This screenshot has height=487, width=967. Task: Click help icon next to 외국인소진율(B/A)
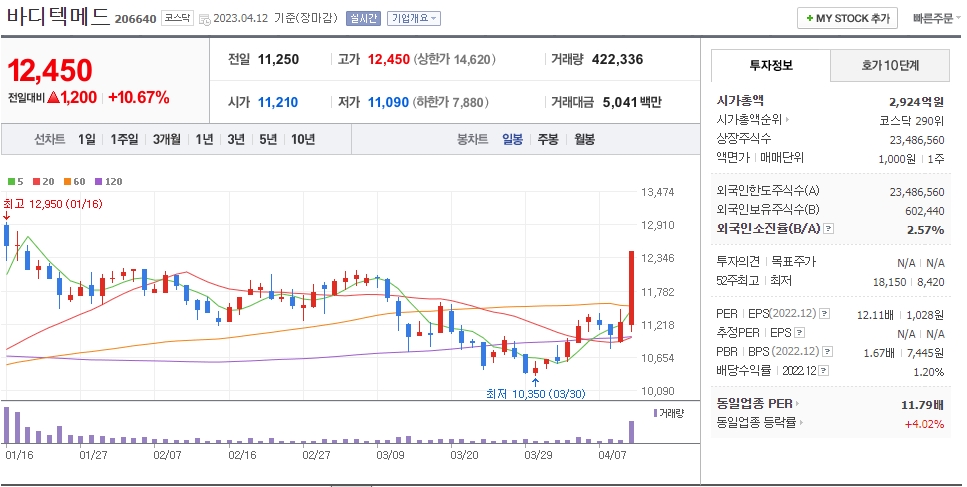coord(828,229)
